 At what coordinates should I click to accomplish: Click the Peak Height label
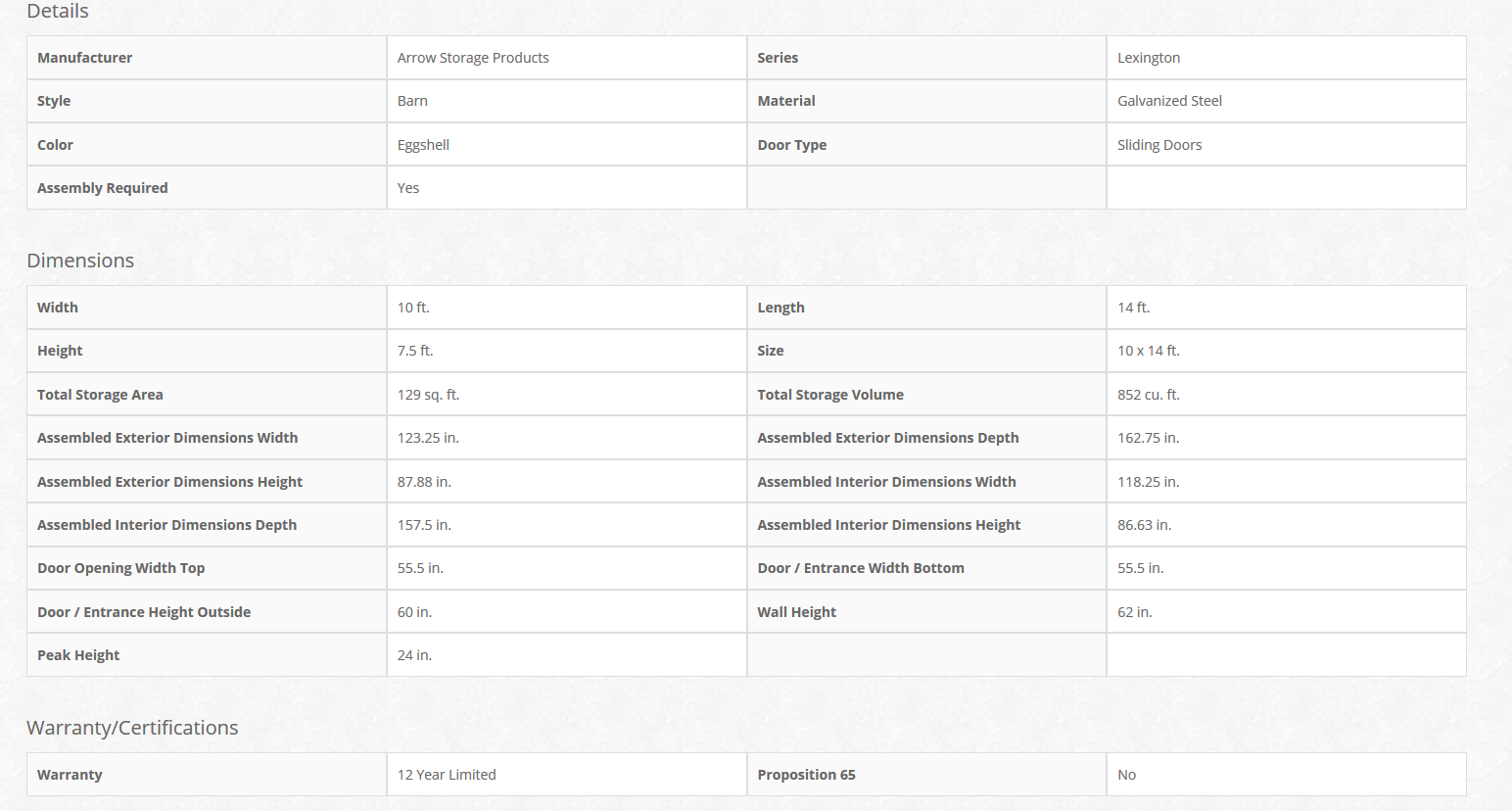78,655
